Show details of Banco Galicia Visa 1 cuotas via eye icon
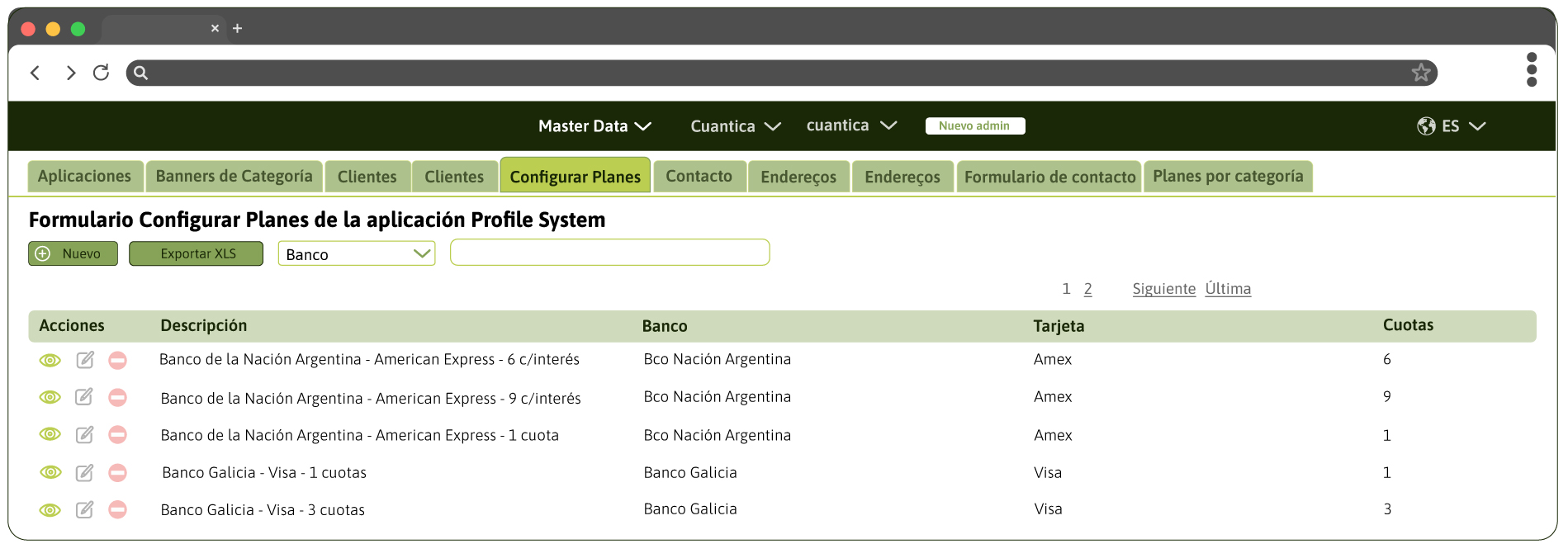 click(50, 472)
